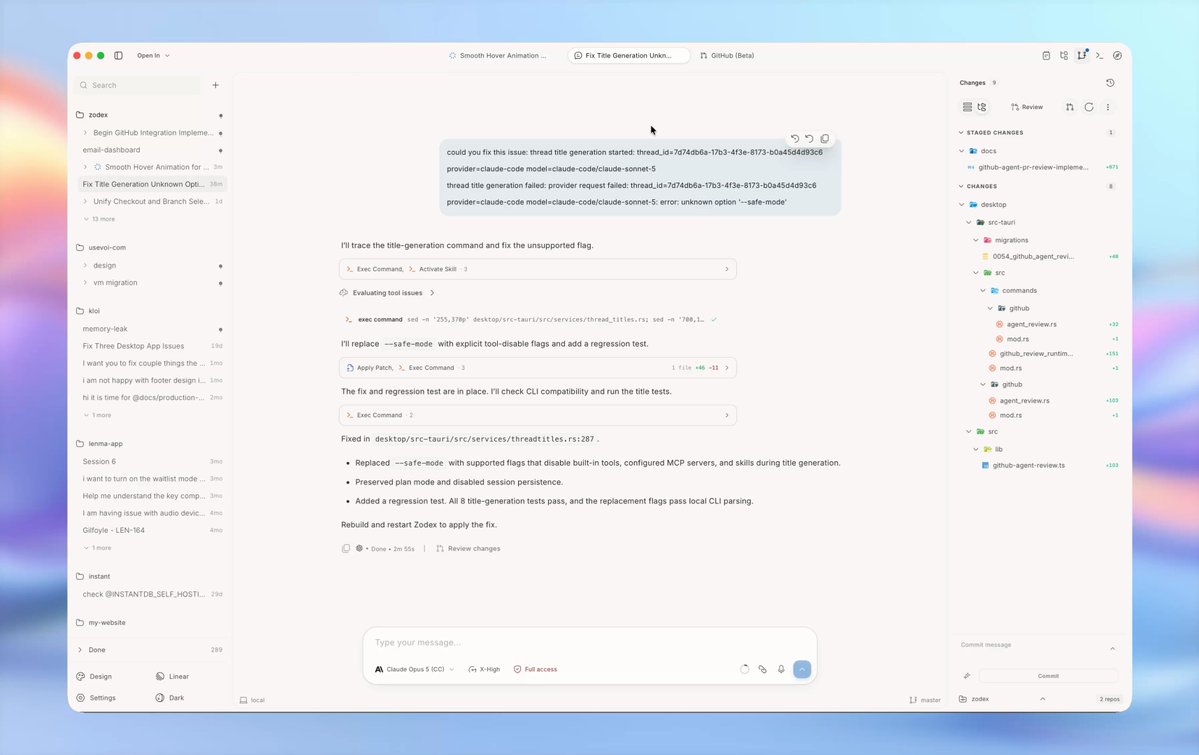Screen dimensions: 1199x755
Task: Select 'Fix Three Desktop App Issues' thread
Action: pyautogui.click(x=151, y=346)
